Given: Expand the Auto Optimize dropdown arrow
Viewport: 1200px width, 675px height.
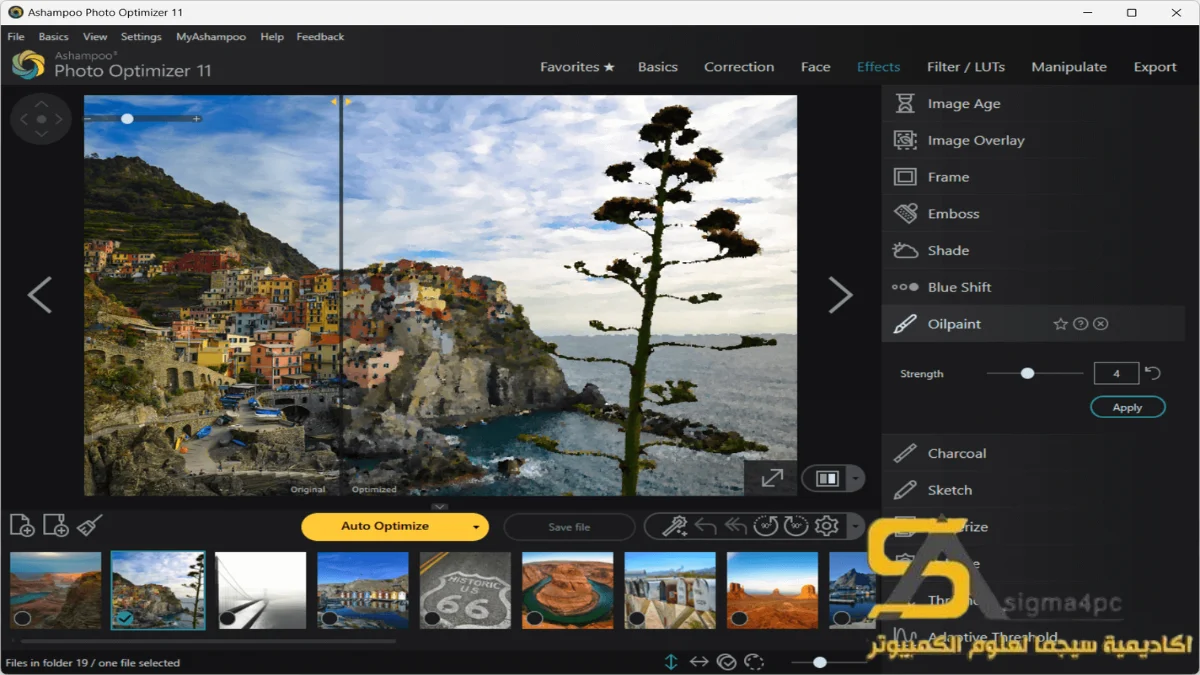Looking at the screenshot, I should coord(476,527).
